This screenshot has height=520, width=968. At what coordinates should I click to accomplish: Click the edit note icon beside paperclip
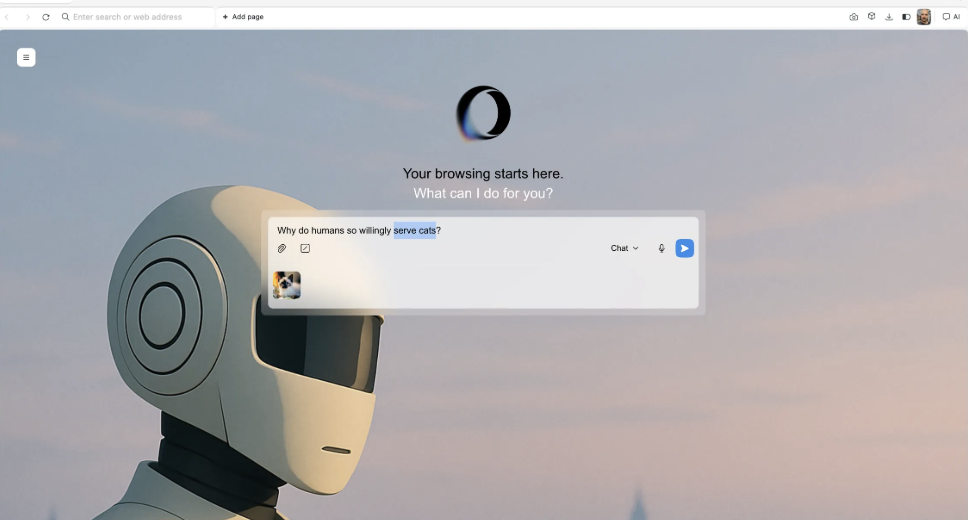(305, 248)
